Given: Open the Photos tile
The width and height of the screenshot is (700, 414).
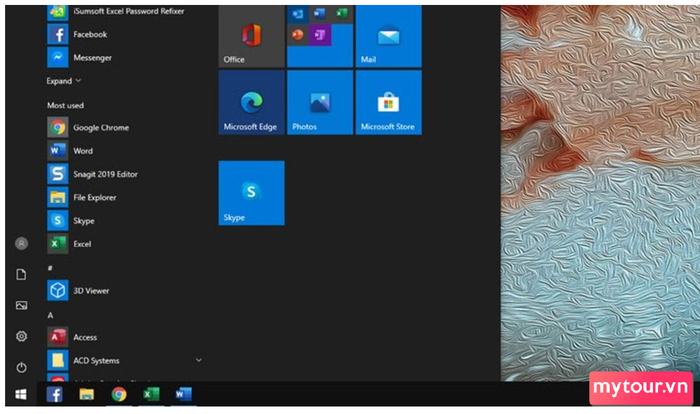Looking at the screenshot, I should coord(320,102).
